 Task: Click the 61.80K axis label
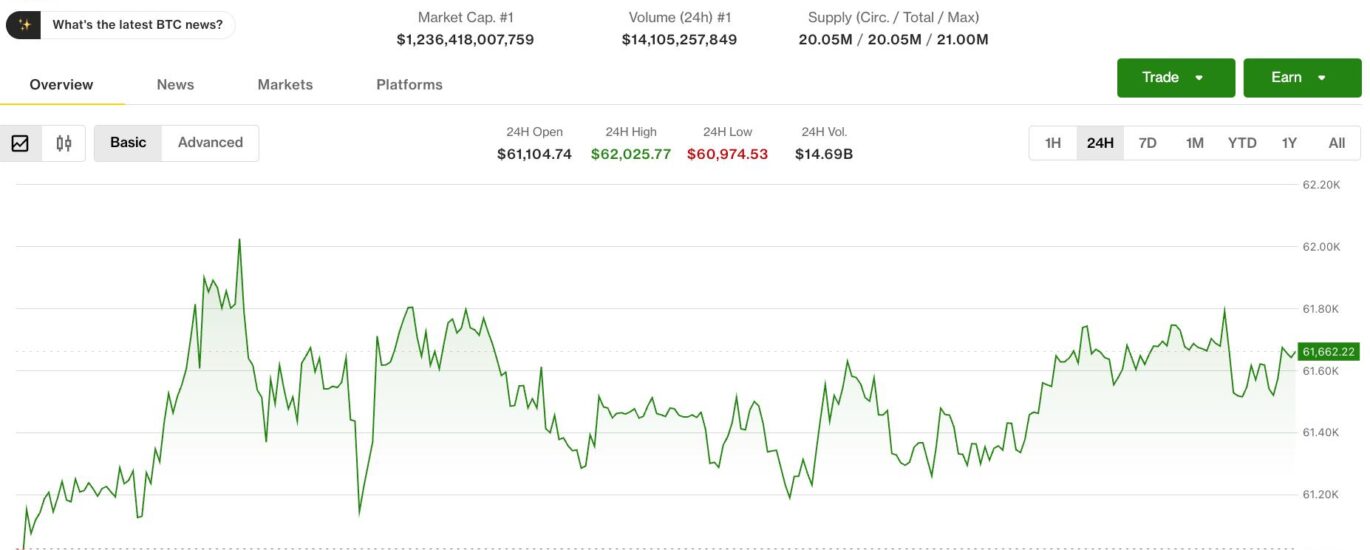[x=1320, y=309]
